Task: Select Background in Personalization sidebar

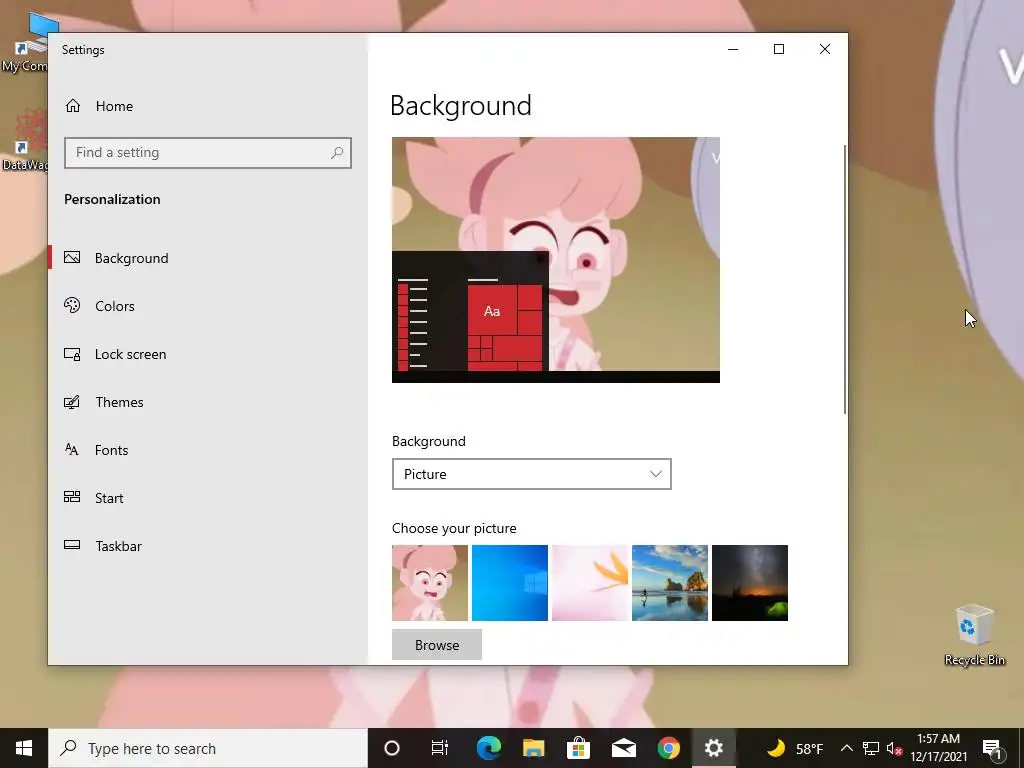Action: 208,258
